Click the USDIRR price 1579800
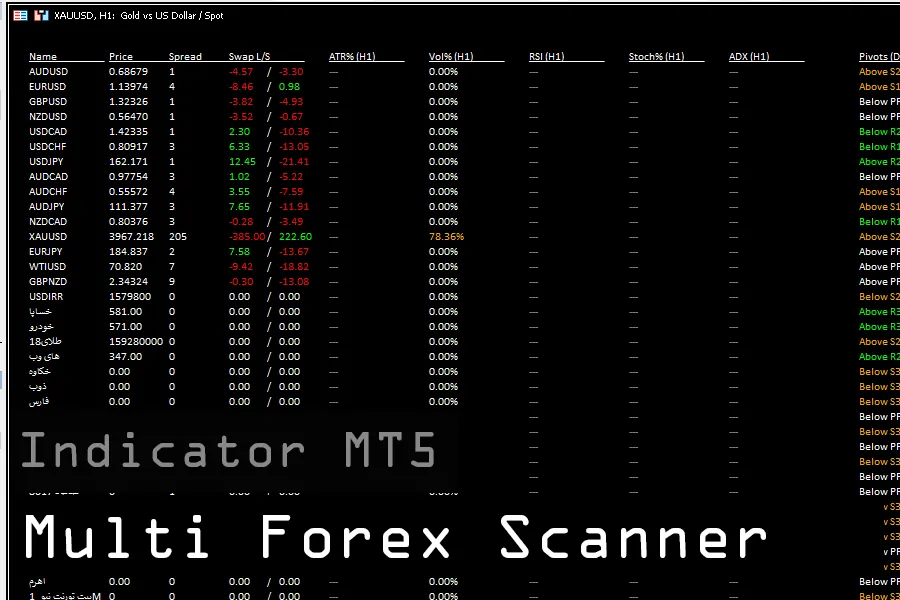Screen dimensions: 900x600 (x=130, y=296)
